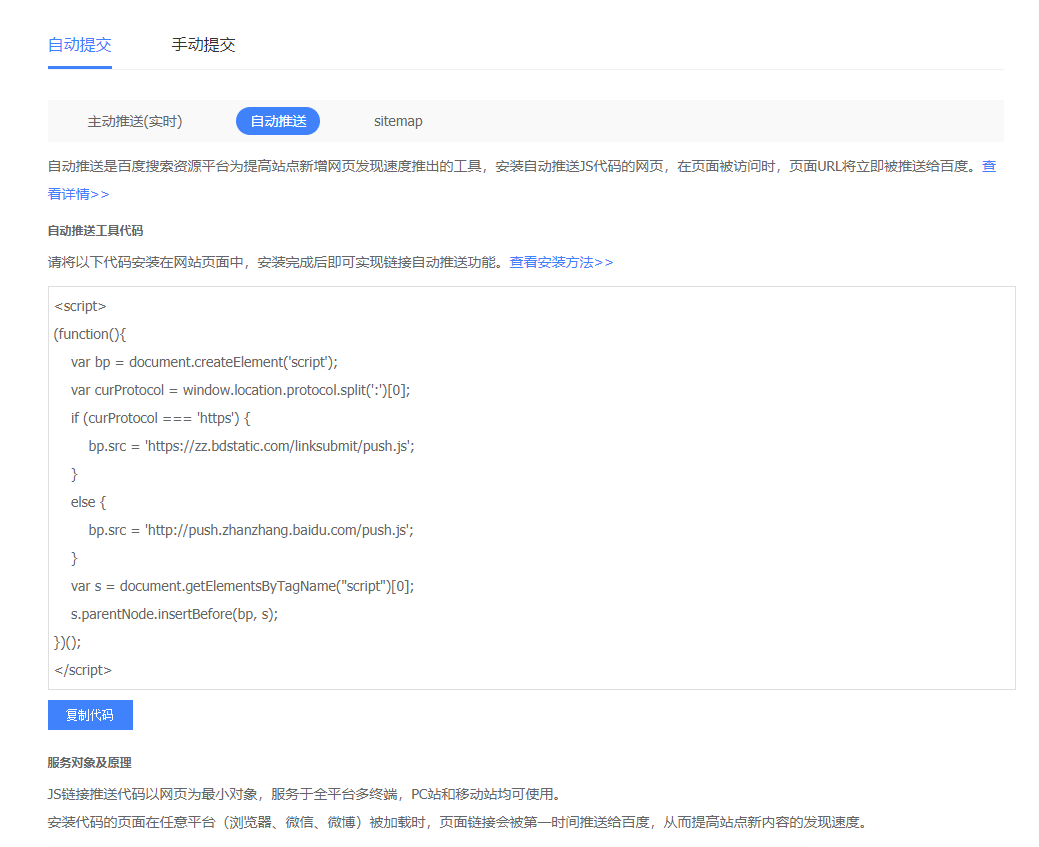The width and height of the screenshot is (1039, 847).
Task: Click the closing </script> line
Action: (x=83, y=670)
